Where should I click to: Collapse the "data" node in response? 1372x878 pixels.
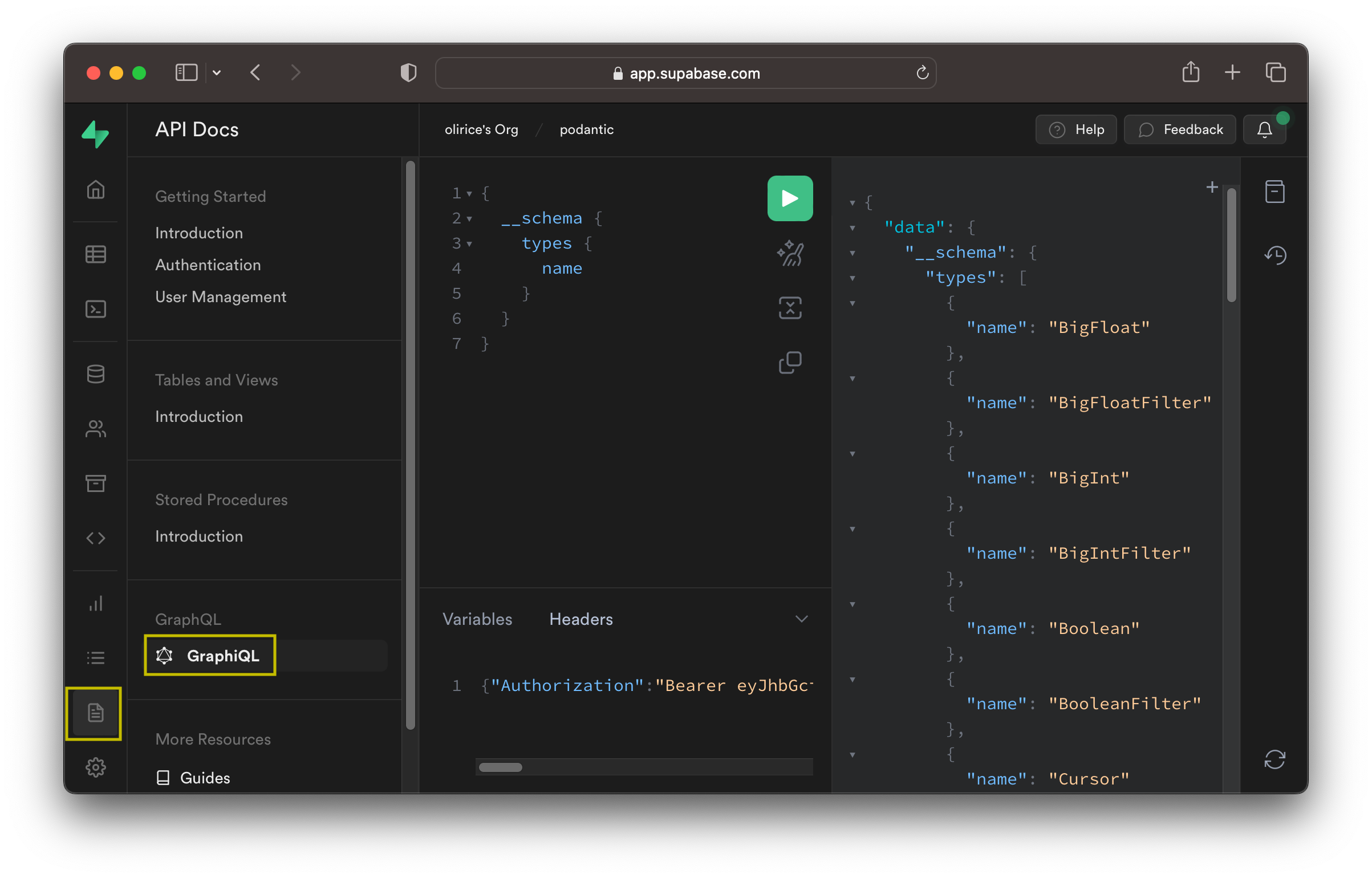coord(853,228)
